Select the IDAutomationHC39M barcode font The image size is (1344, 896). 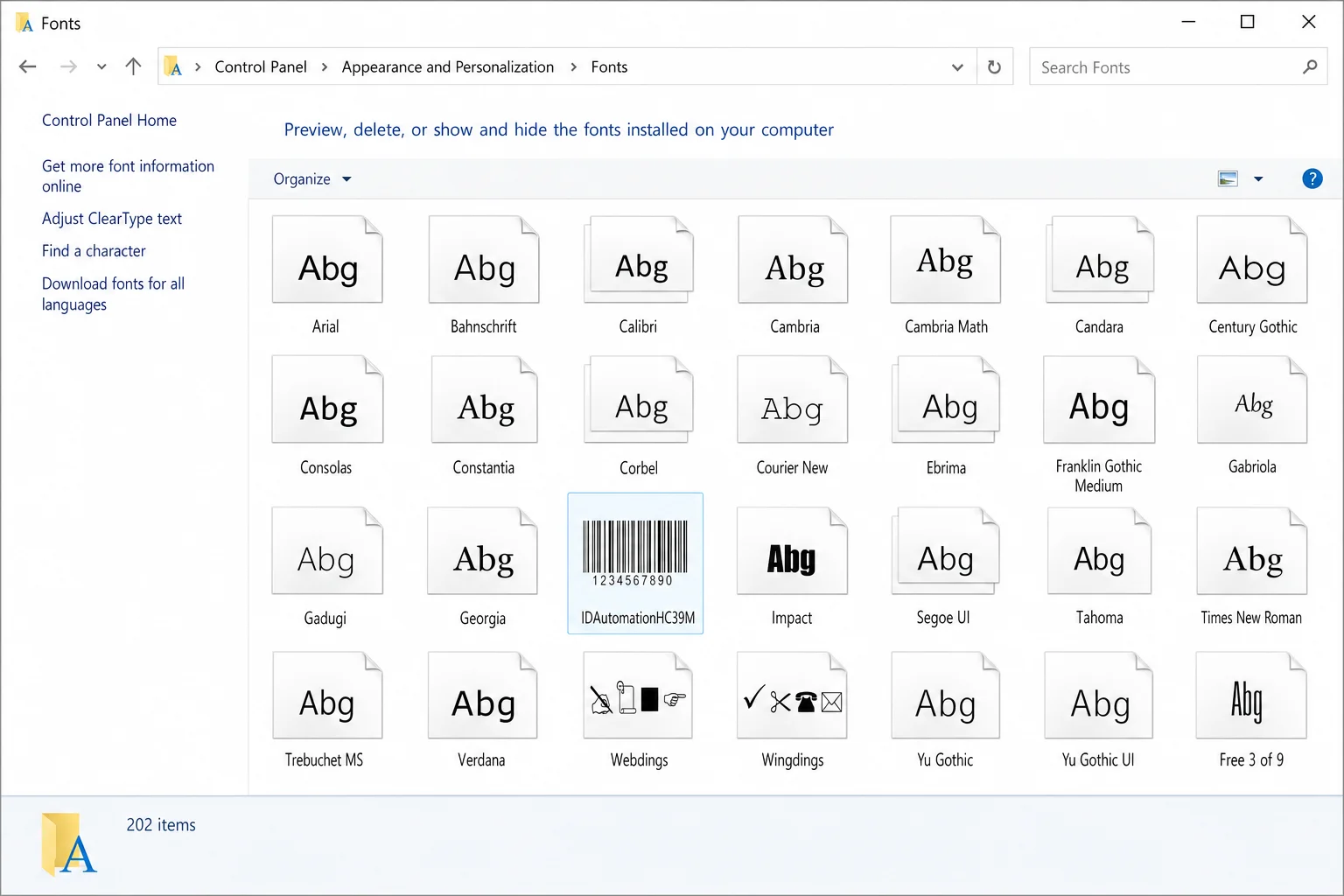pyautogui.click(x=635, y=563)
